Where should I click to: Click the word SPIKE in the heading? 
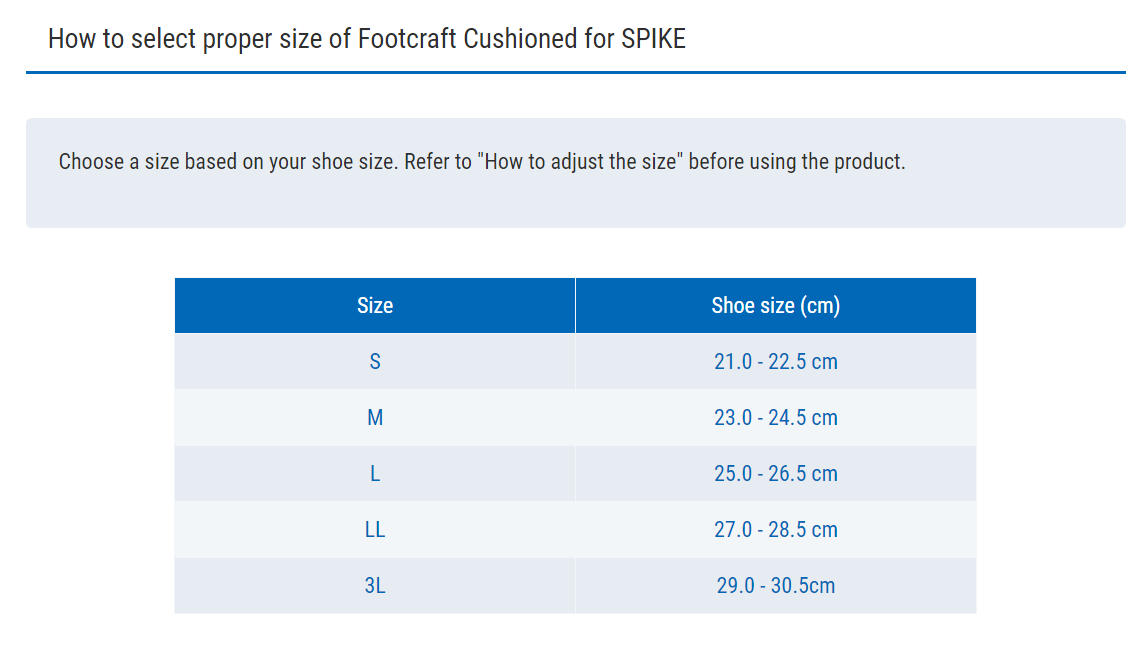(653, 40)
